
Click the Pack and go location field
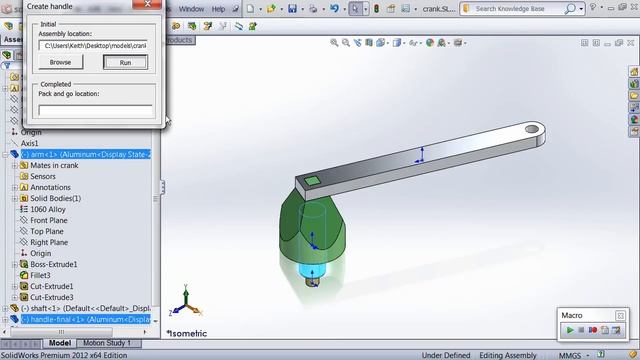tap(96, 110)
